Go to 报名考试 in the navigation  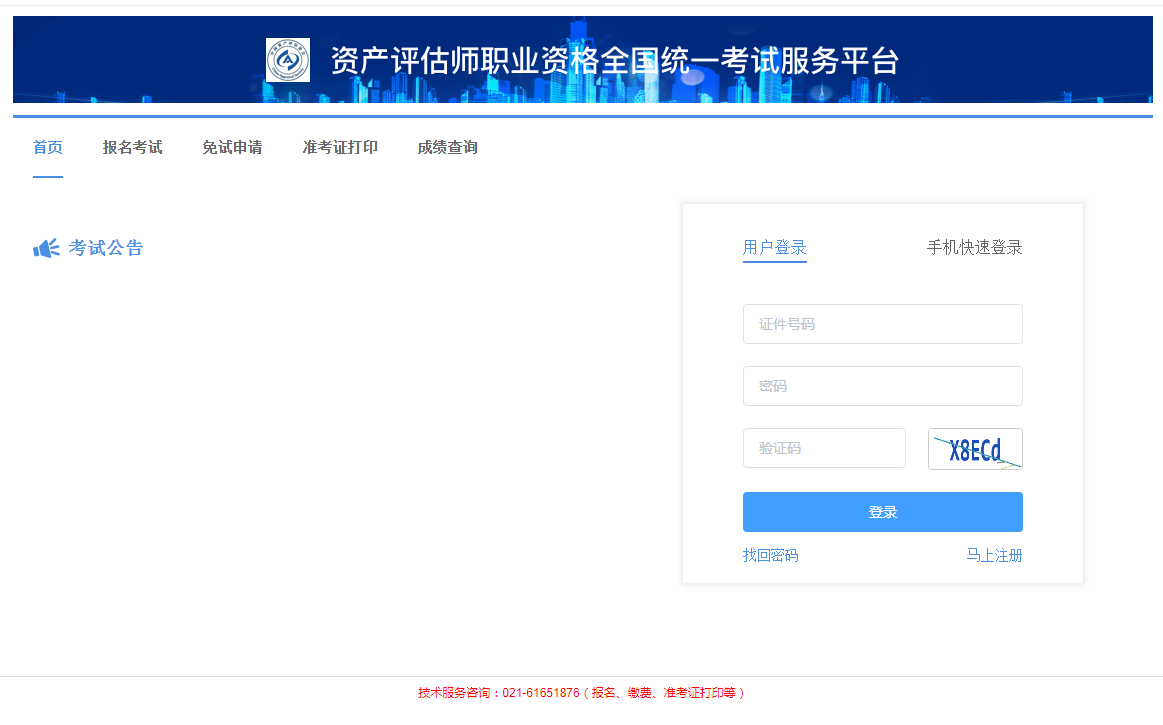[x=132, y=148]
